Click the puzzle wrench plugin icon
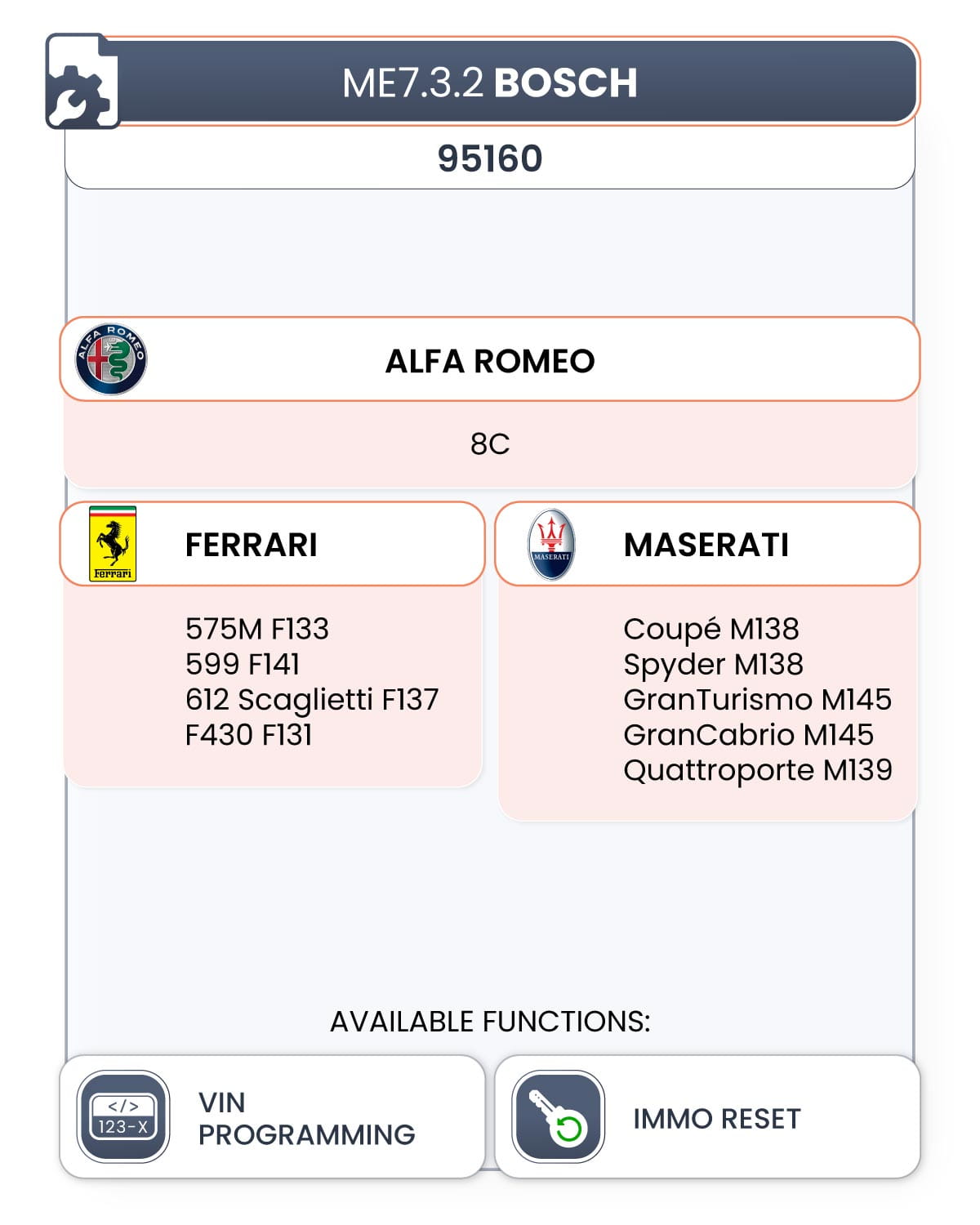The height and width of the screenshot is (1225, 980). (82, 82)
